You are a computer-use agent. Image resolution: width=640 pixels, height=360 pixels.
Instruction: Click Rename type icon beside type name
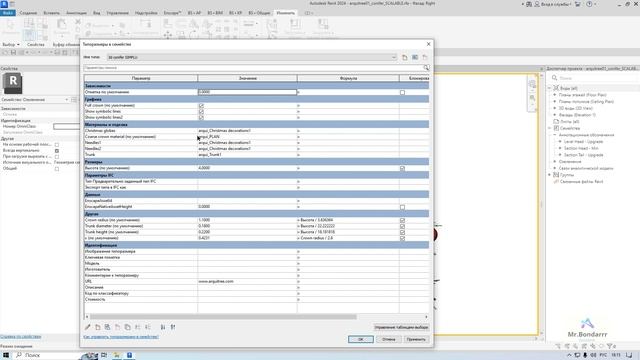415,58
